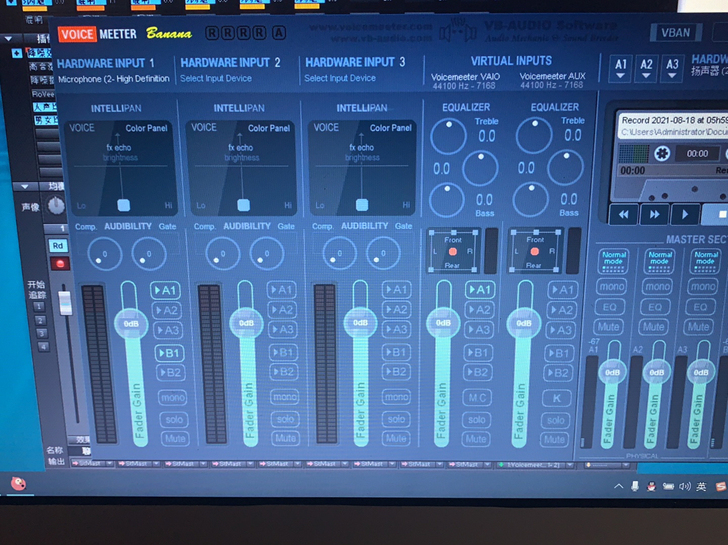Viewport: 728px width, 545px height.
Task: Toggle A3 routing on Hardware Input 1
Action: [169, 330]
